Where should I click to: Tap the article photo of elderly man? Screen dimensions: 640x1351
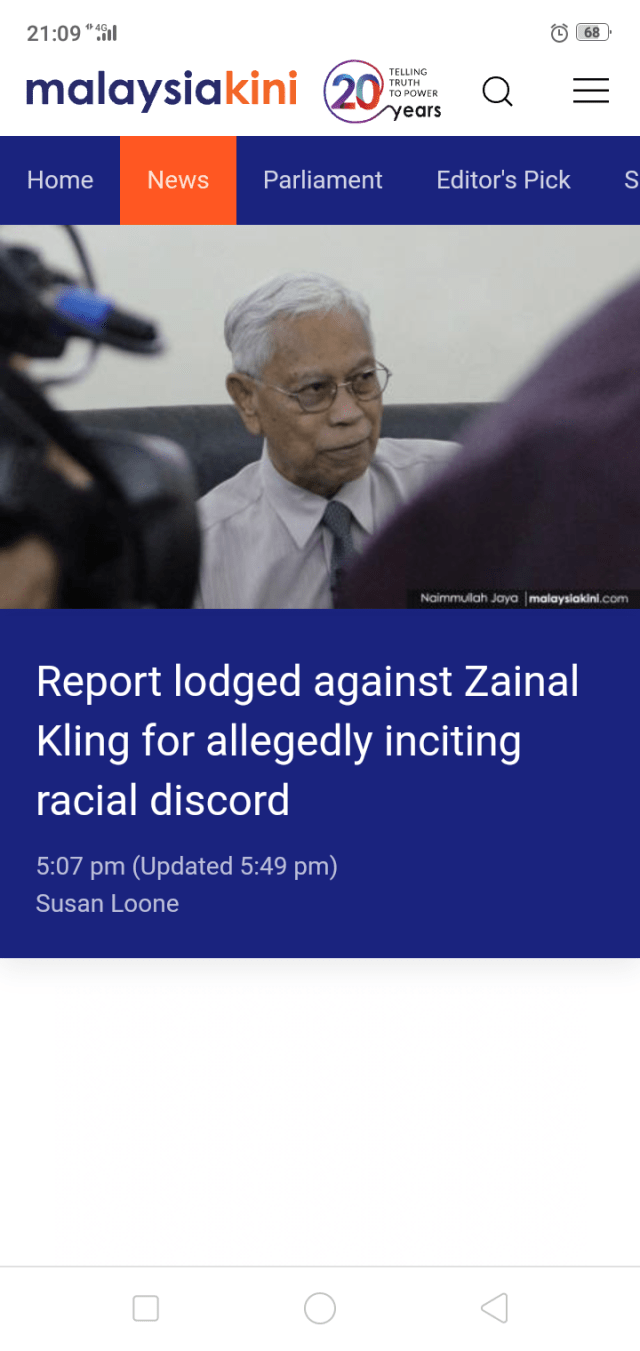pos(320,416)
